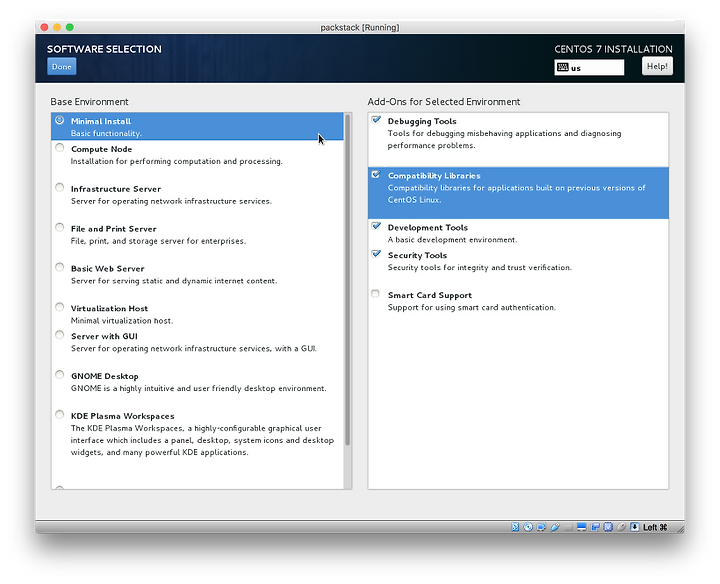Click the Left ⌘ host key indicator

tap(655, 527)
